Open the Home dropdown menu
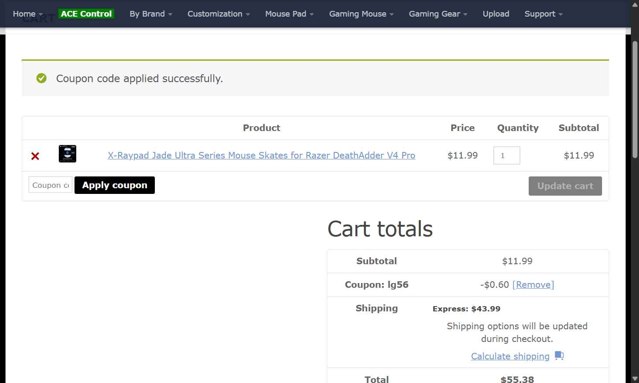 (x=27, y=14)
